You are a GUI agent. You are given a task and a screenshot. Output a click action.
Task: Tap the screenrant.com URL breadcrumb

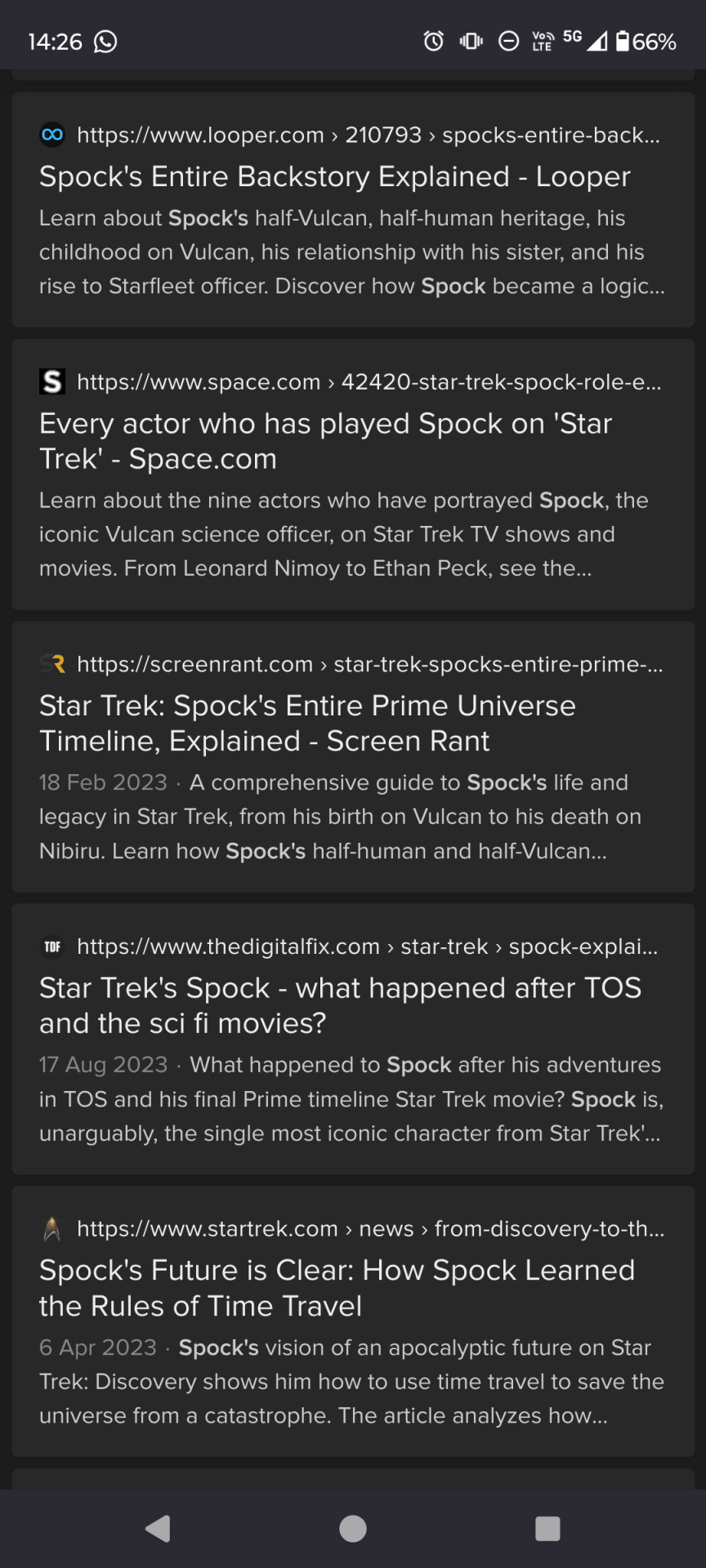coord(370,664)
